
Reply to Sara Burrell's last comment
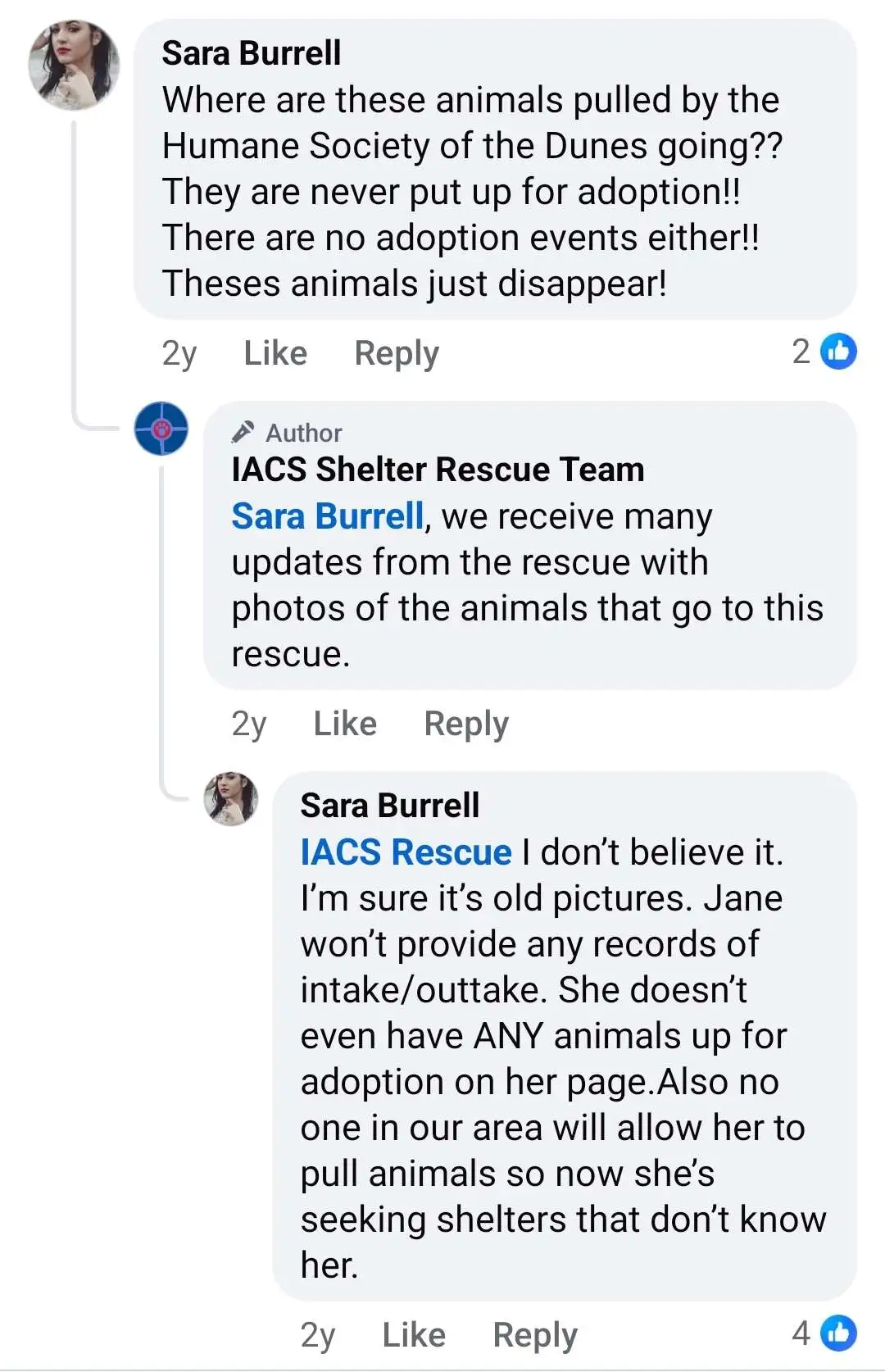pyautogui.click(x=535, y=1335)
